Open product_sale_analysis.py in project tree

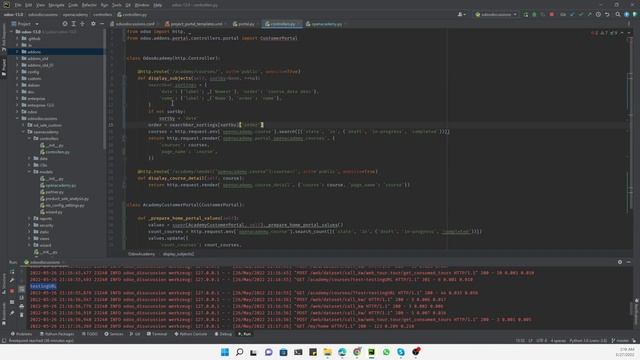[x=64, y=199]
